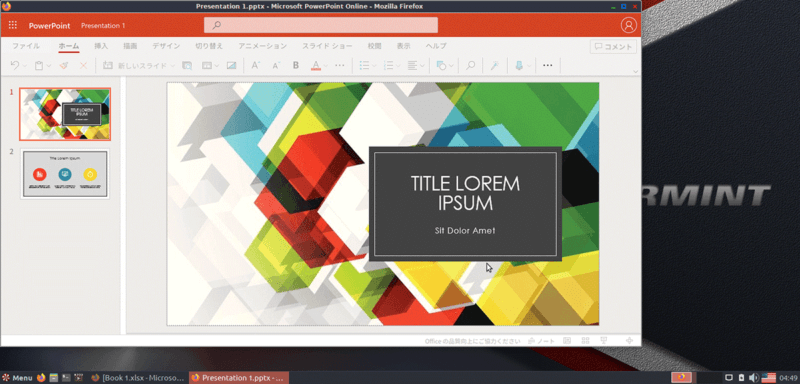Open the Find magnifier icon in ribbon
Screen dimensions: 800x384
click(x=471, y=66)
